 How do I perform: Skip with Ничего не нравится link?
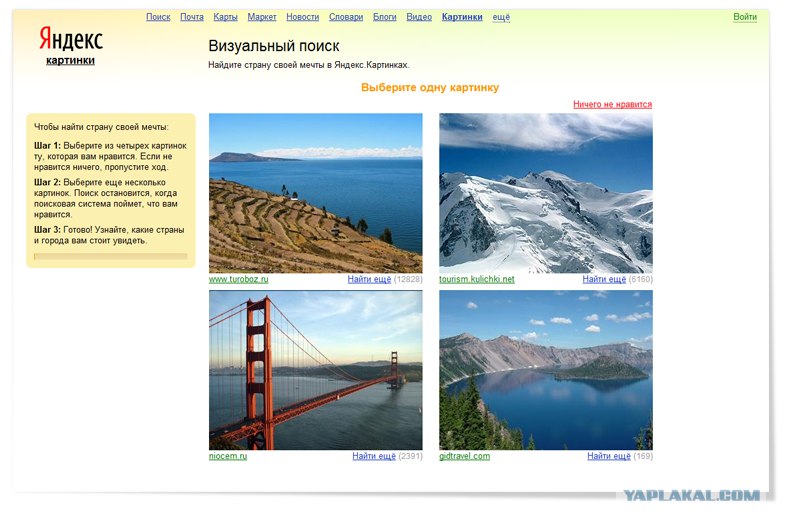[x=612, y=104]
